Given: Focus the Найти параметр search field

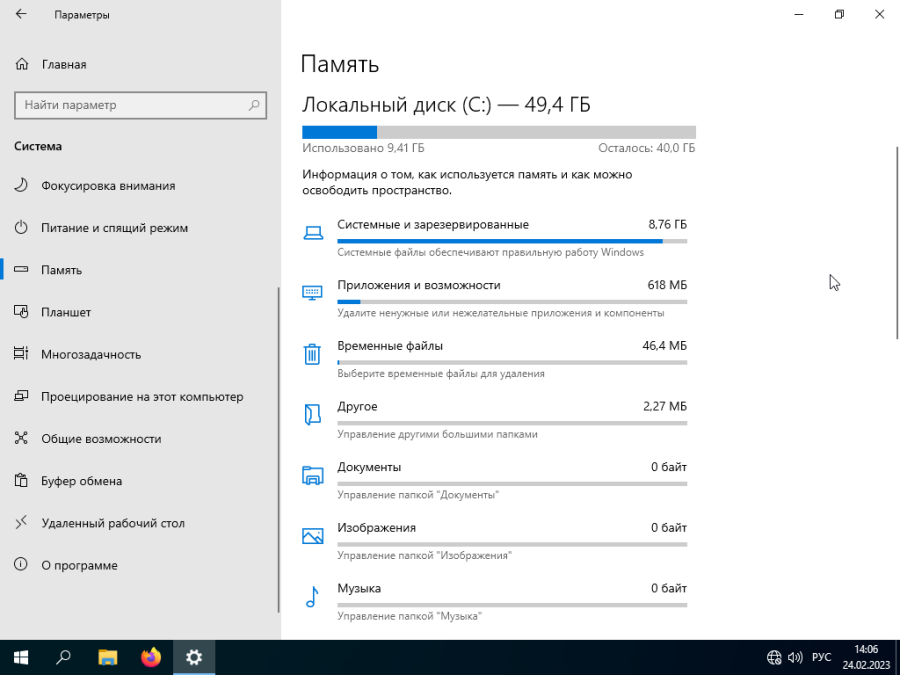Looking at the screenshot, I should click(x=140, y=105).
